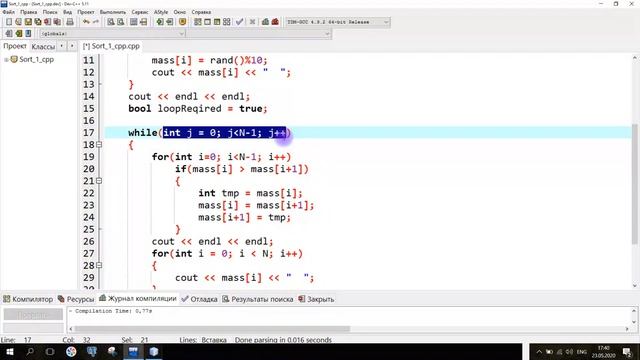Screen dimensions: 640x360
Task: Open Find dialog from toolbar icon
Action: pyautogui.click(x=111, y=22)
